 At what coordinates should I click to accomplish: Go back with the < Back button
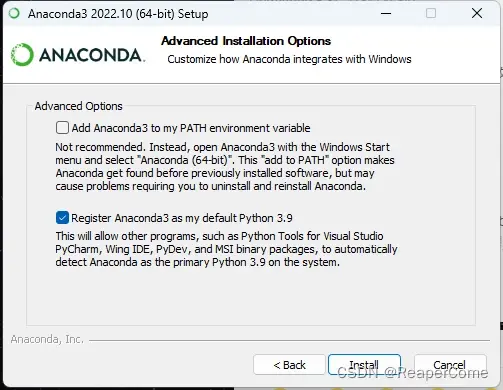(x=289, y=365)
